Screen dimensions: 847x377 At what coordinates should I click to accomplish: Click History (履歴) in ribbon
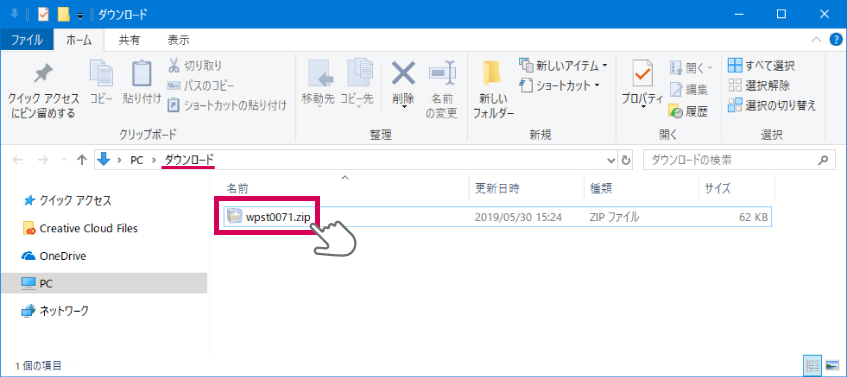coord(689,112)
